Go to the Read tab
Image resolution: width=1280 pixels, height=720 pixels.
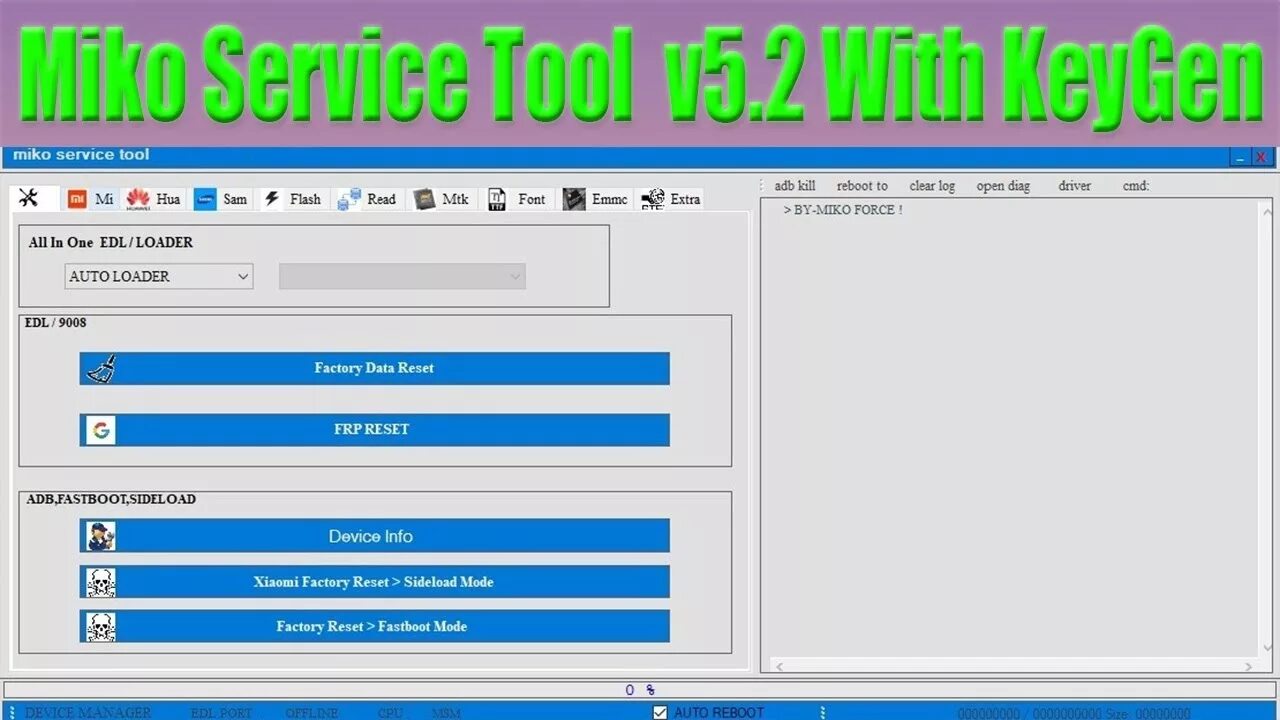point(367,199)
